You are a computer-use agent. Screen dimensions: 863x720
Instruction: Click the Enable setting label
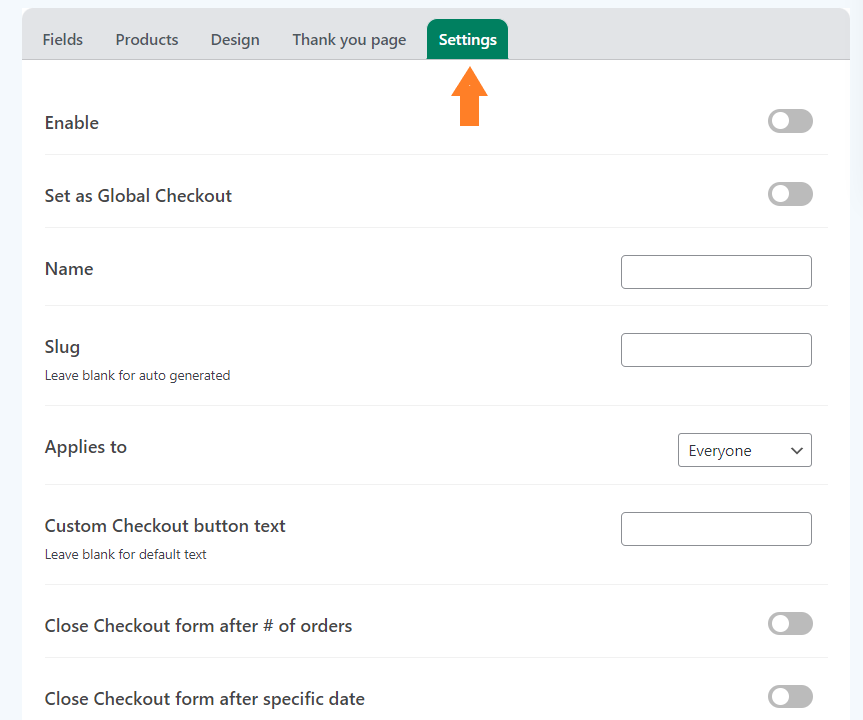coord(72,123)
